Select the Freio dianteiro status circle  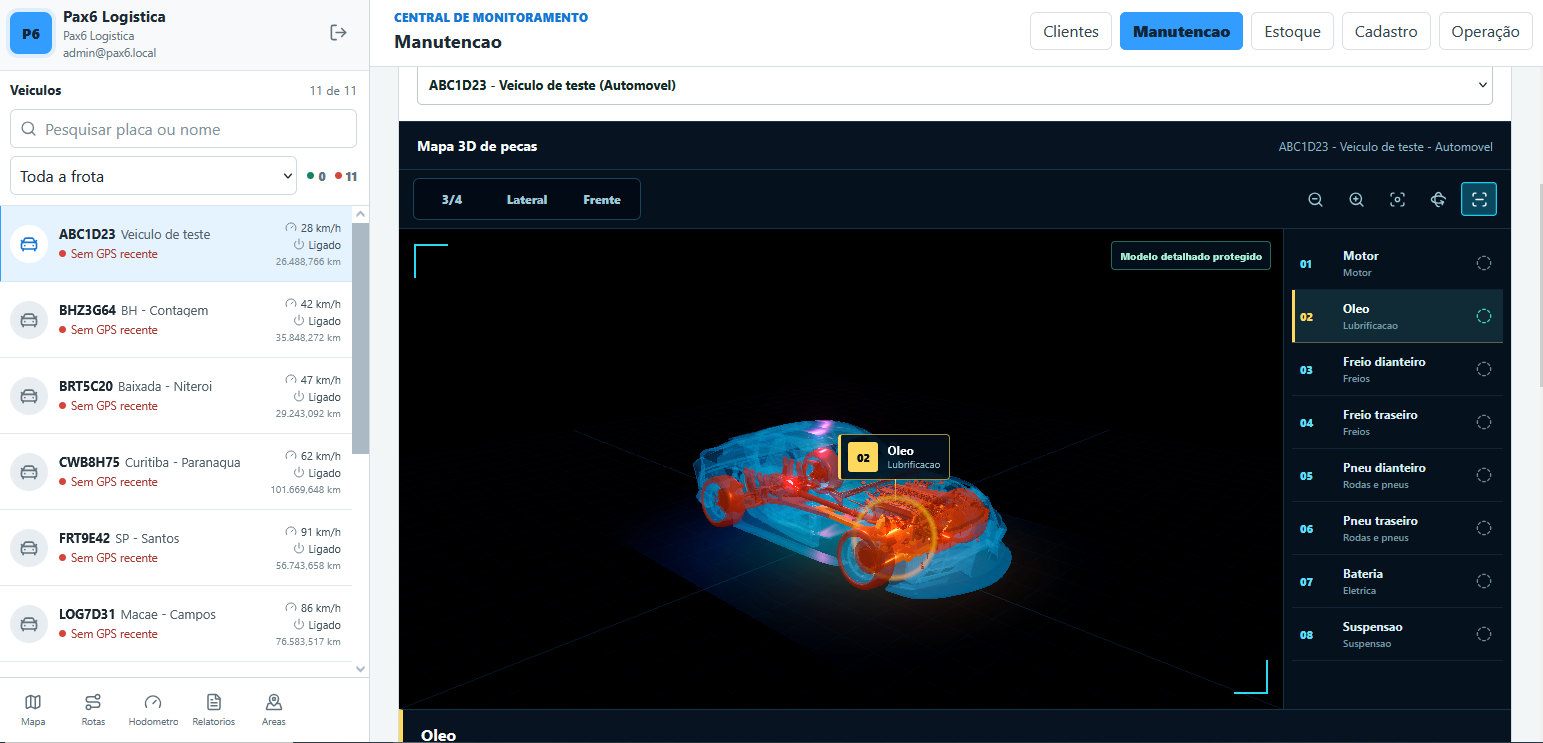pos(1484,369)
